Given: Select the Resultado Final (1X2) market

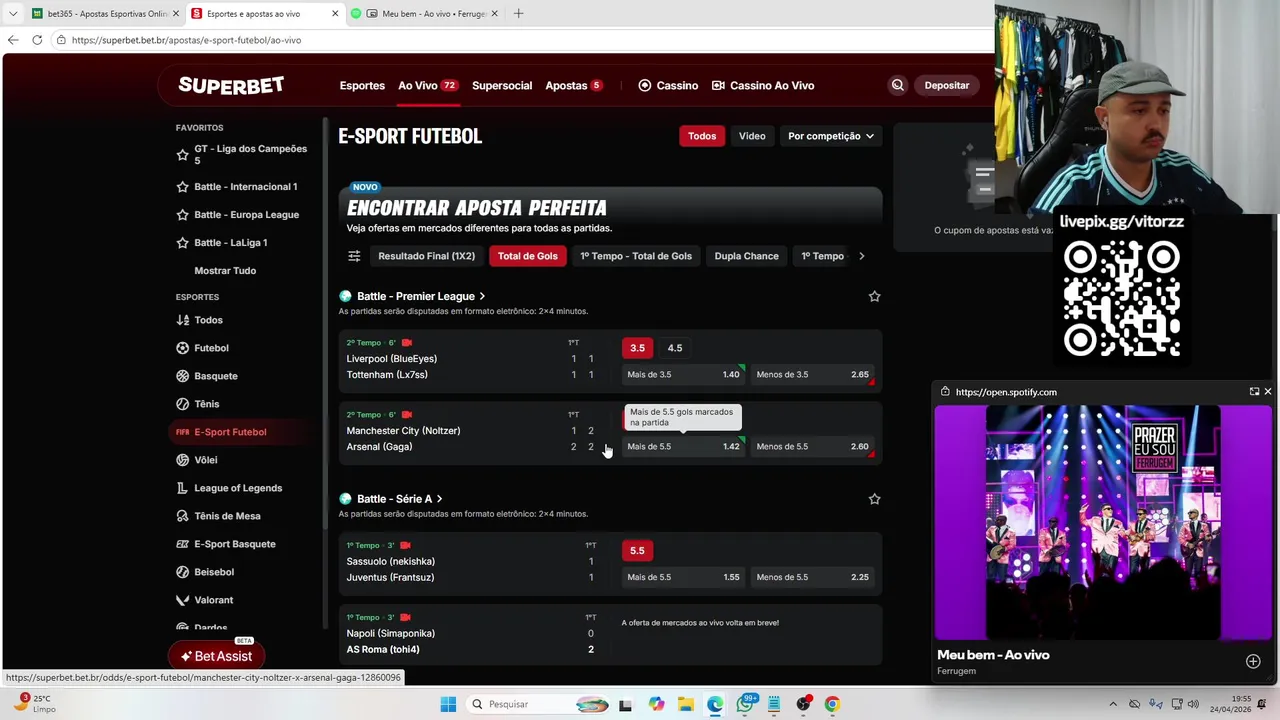Looking at the screenshot, I should click(x=427, y=256).
